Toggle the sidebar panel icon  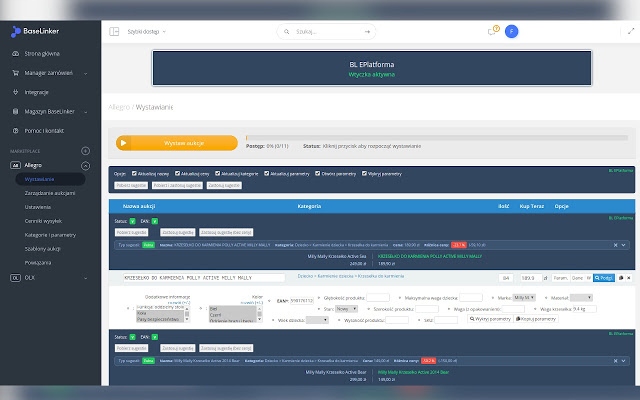pyautogui.click(x=114, y=31)
